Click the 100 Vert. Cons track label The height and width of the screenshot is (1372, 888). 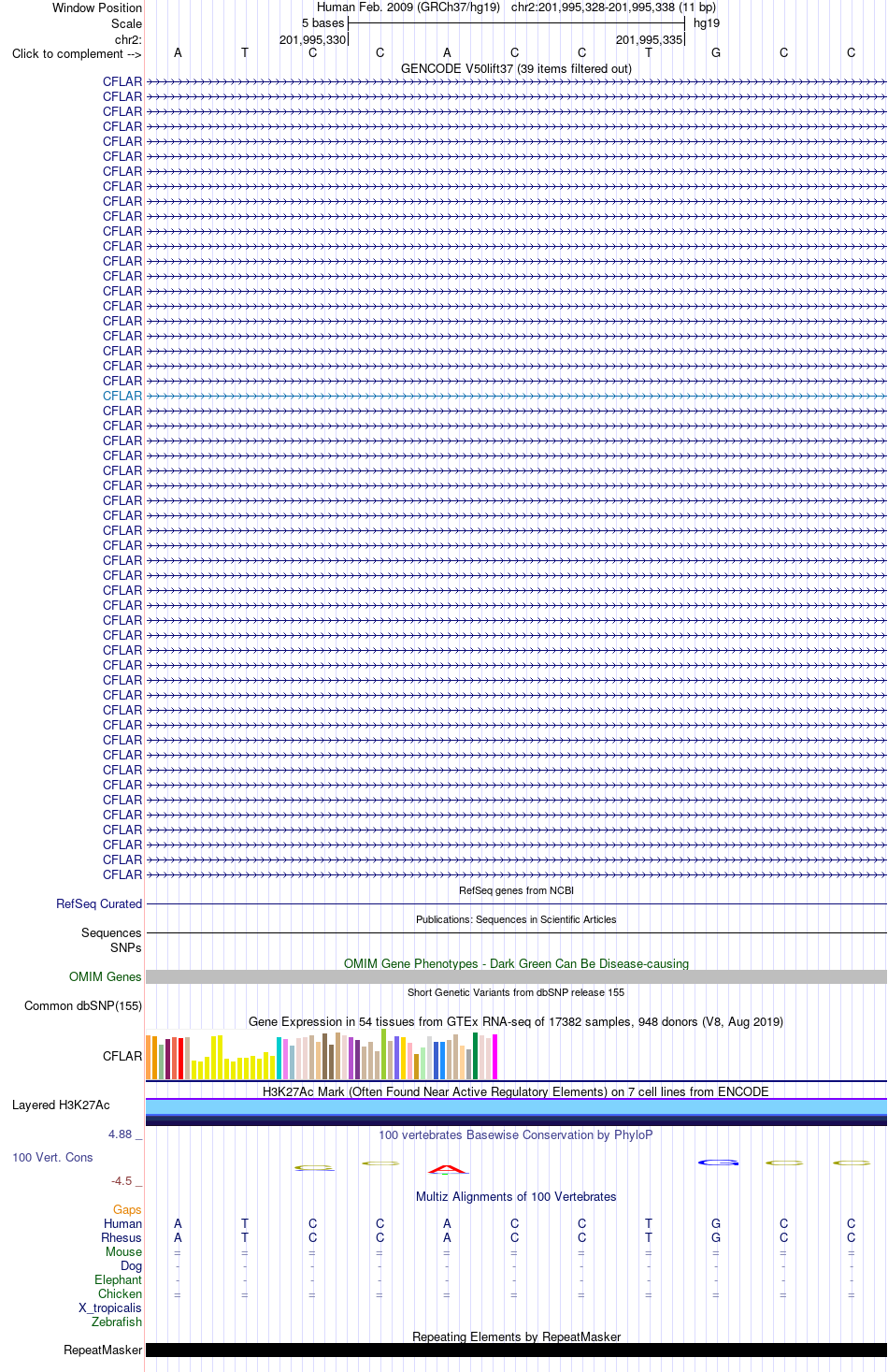pyautogui.click(x=52, y=1157)
